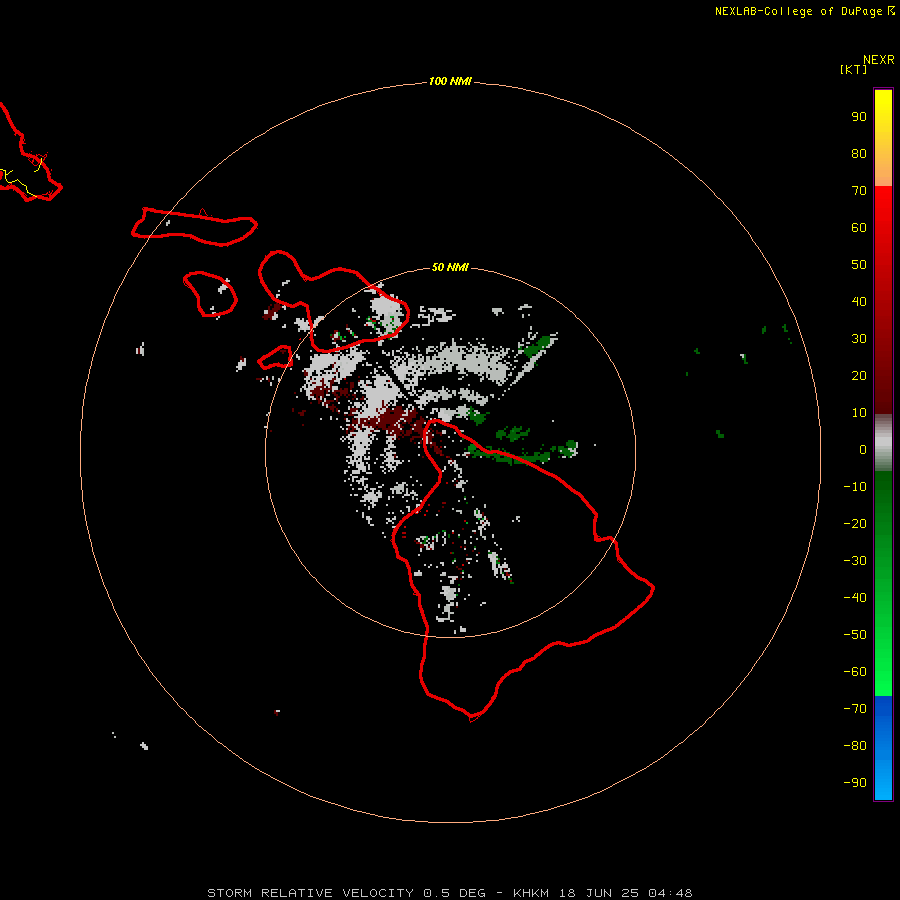The height and width of the screenshot is (900, 900).
Task: Click the -20 value on the velocity scale
Action: click(855, 523)
